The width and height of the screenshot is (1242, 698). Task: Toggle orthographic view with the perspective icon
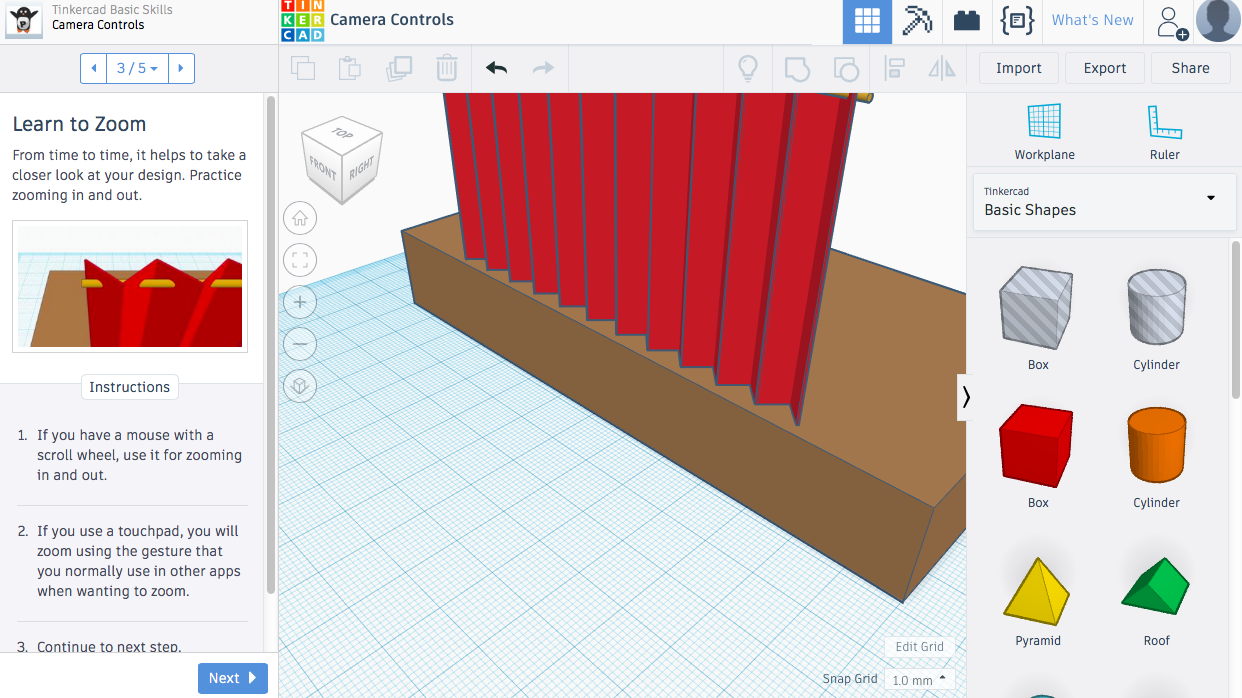(x=300, y=386)
